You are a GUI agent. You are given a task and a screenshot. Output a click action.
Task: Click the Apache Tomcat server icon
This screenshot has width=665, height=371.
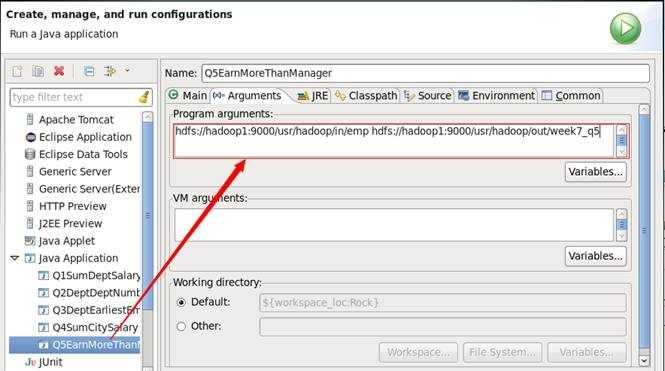pos(30,120)
